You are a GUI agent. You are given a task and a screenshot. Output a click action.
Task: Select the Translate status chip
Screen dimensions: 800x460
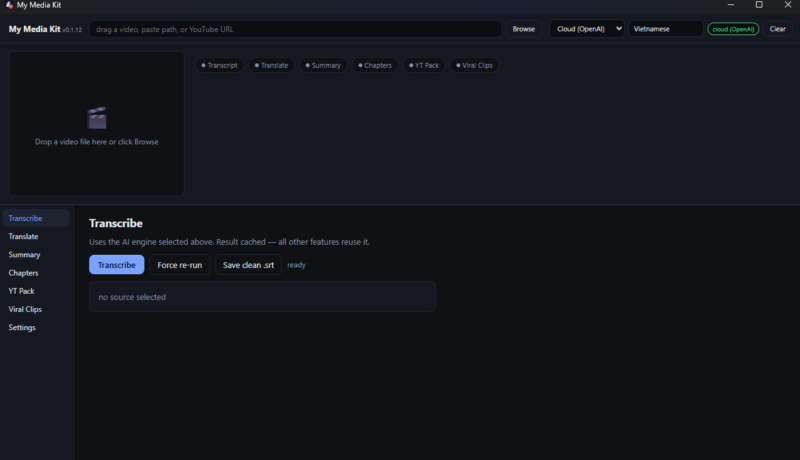click(270, 65)
